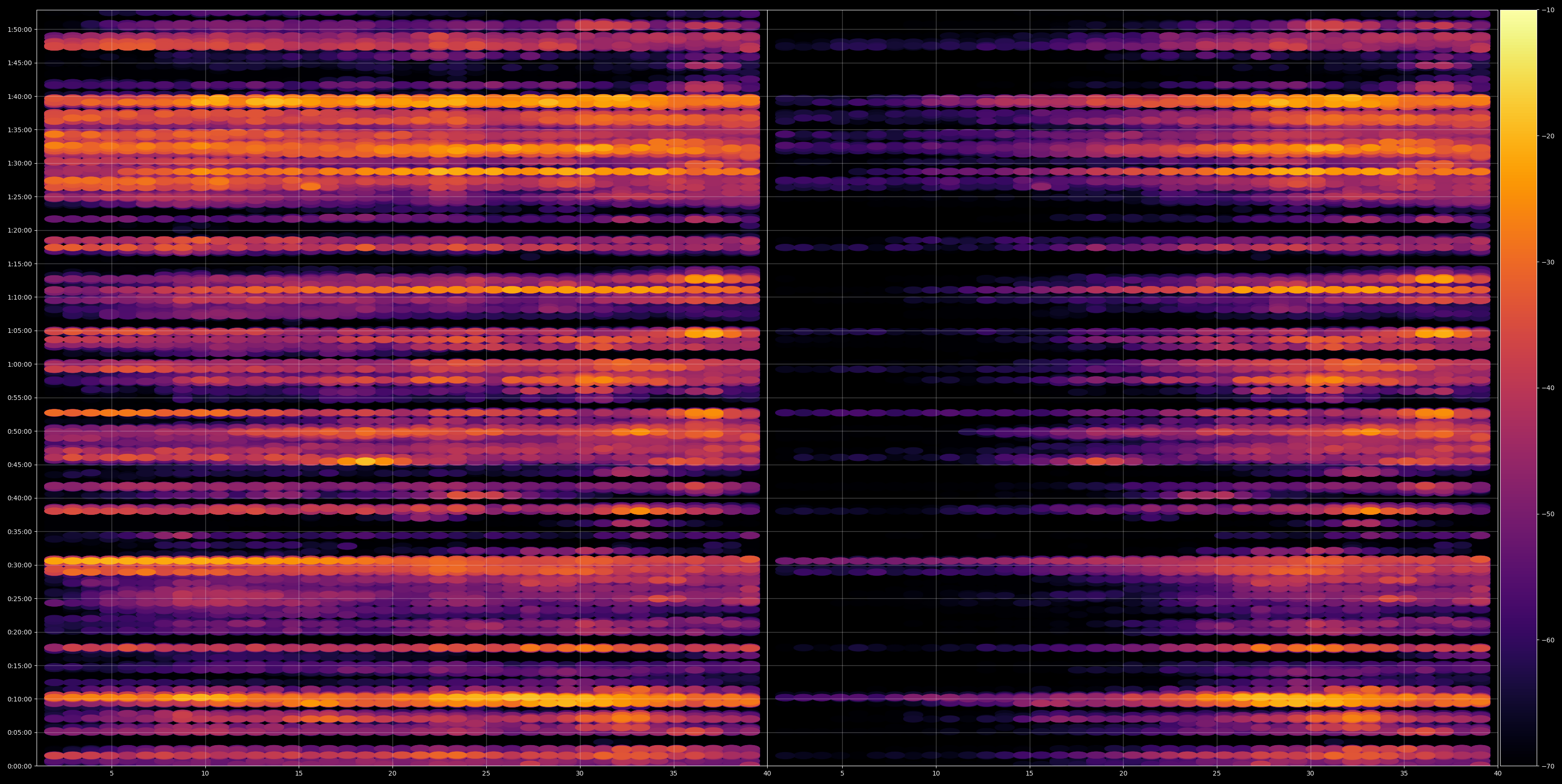Click the '−10' colorbar tick label
The width and height of the screenshot is (1562, 784).
[1548, 10]
